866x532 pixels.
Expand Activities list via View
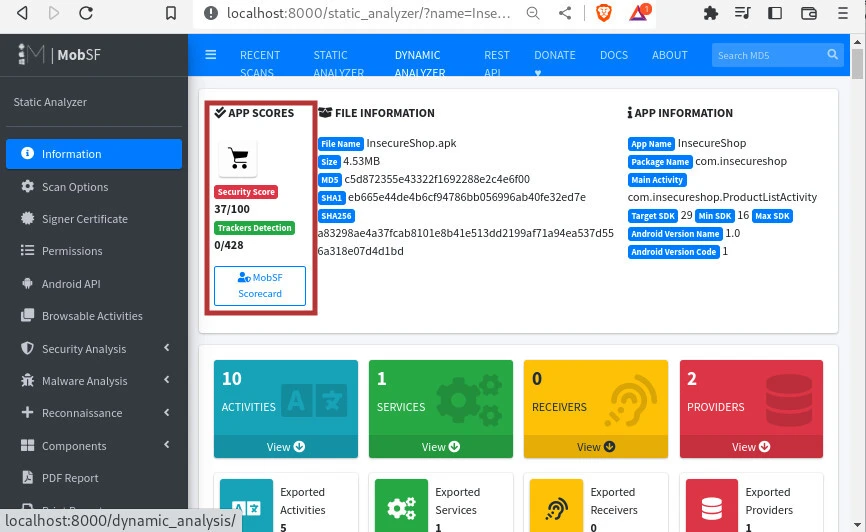tap(286, 447)
